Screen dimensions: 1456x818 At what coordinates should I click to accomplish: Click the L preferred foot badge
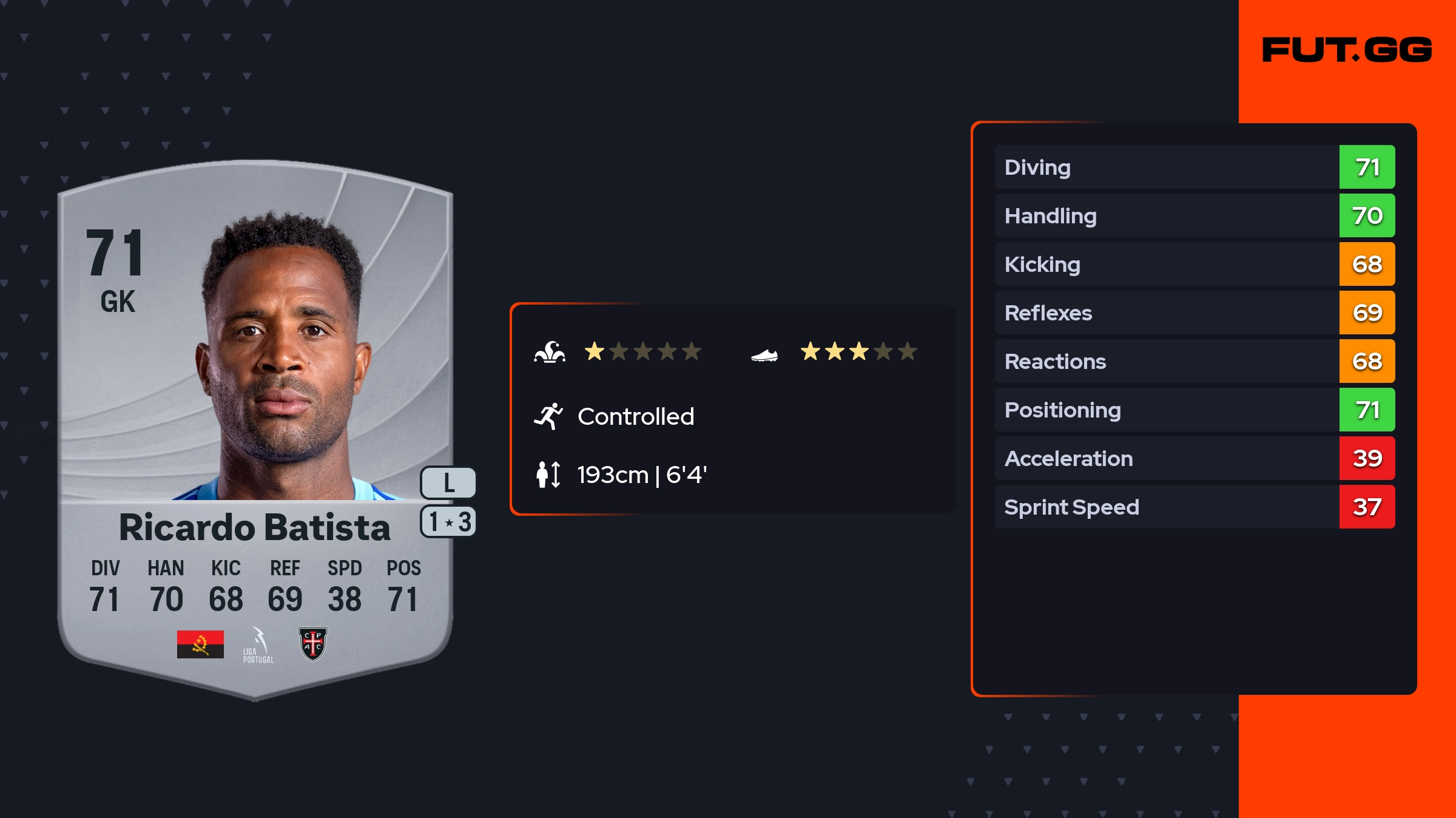click(x=448, y=483)
